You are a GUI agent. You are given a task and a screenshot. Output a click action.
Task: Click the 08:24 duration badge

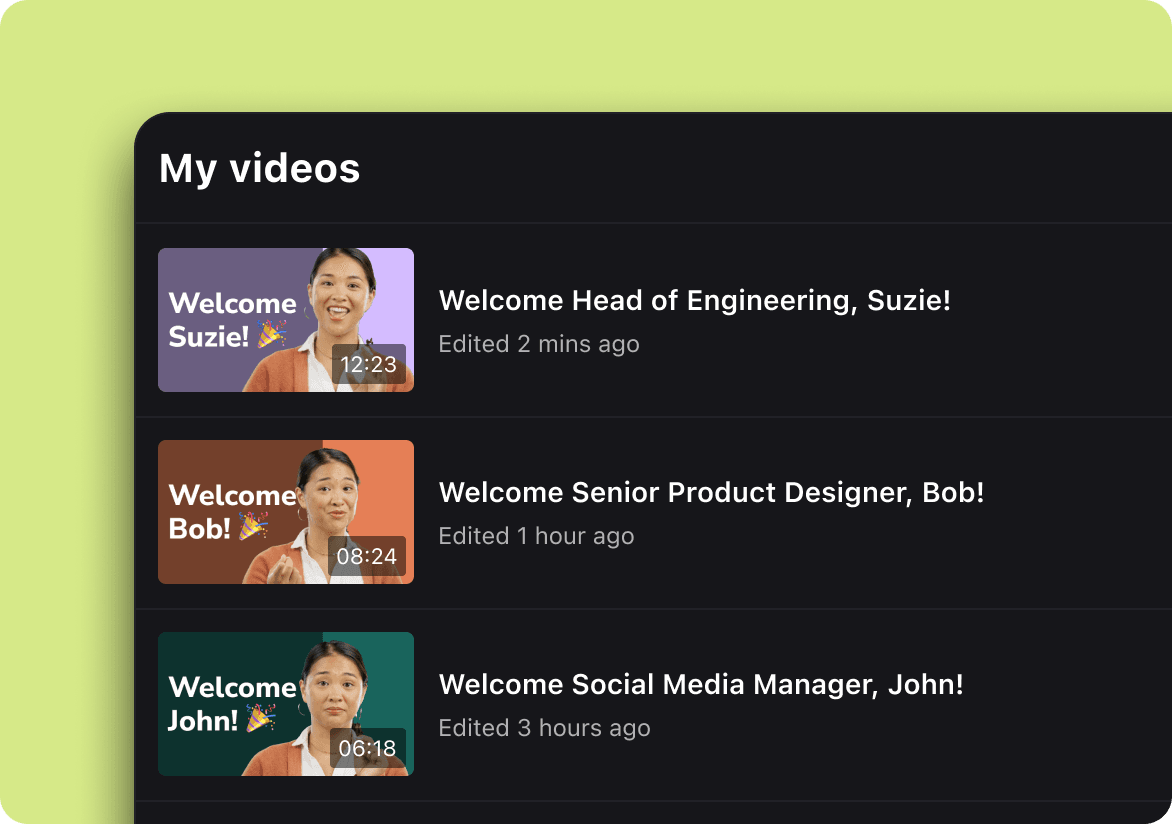[367, 556]
